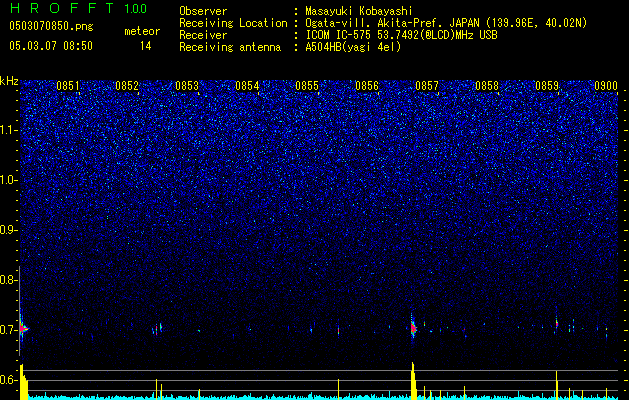Click the 0.8 kHz axis label
This screenshot has height=400, width=629.
8,280
